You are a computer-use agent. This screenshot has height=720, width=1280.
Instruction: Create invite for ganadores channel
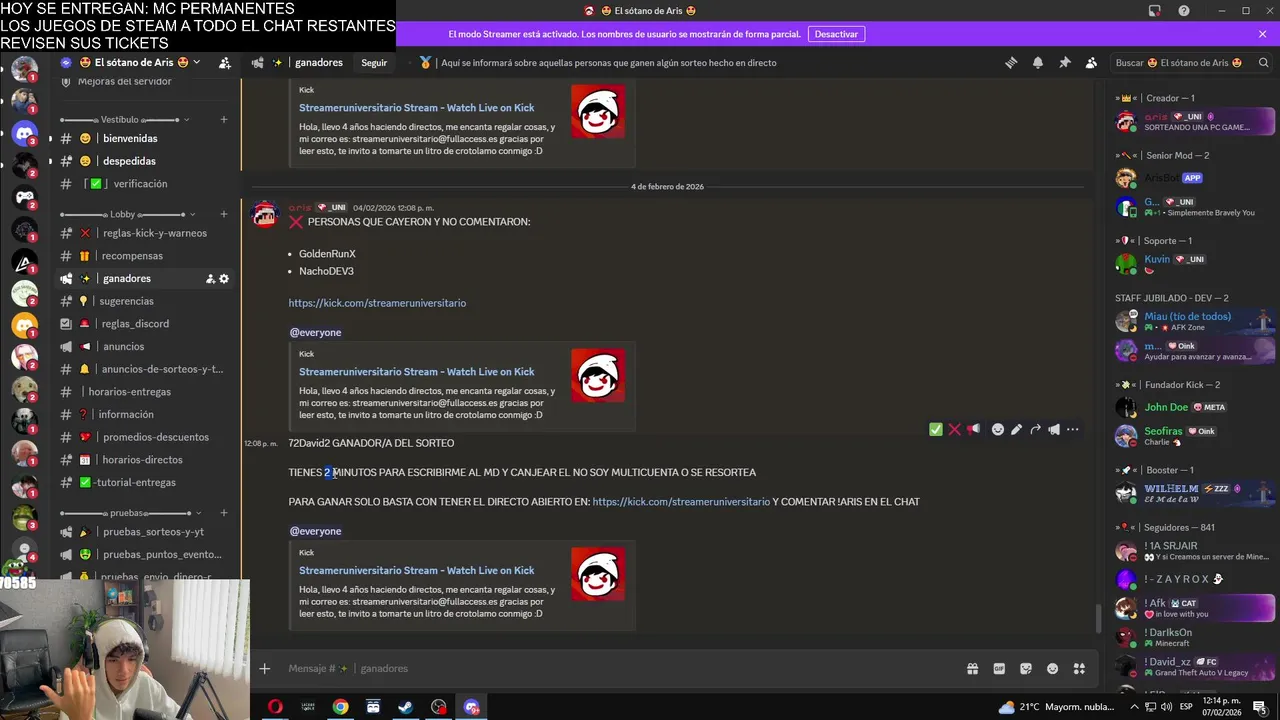click(210, 279)
